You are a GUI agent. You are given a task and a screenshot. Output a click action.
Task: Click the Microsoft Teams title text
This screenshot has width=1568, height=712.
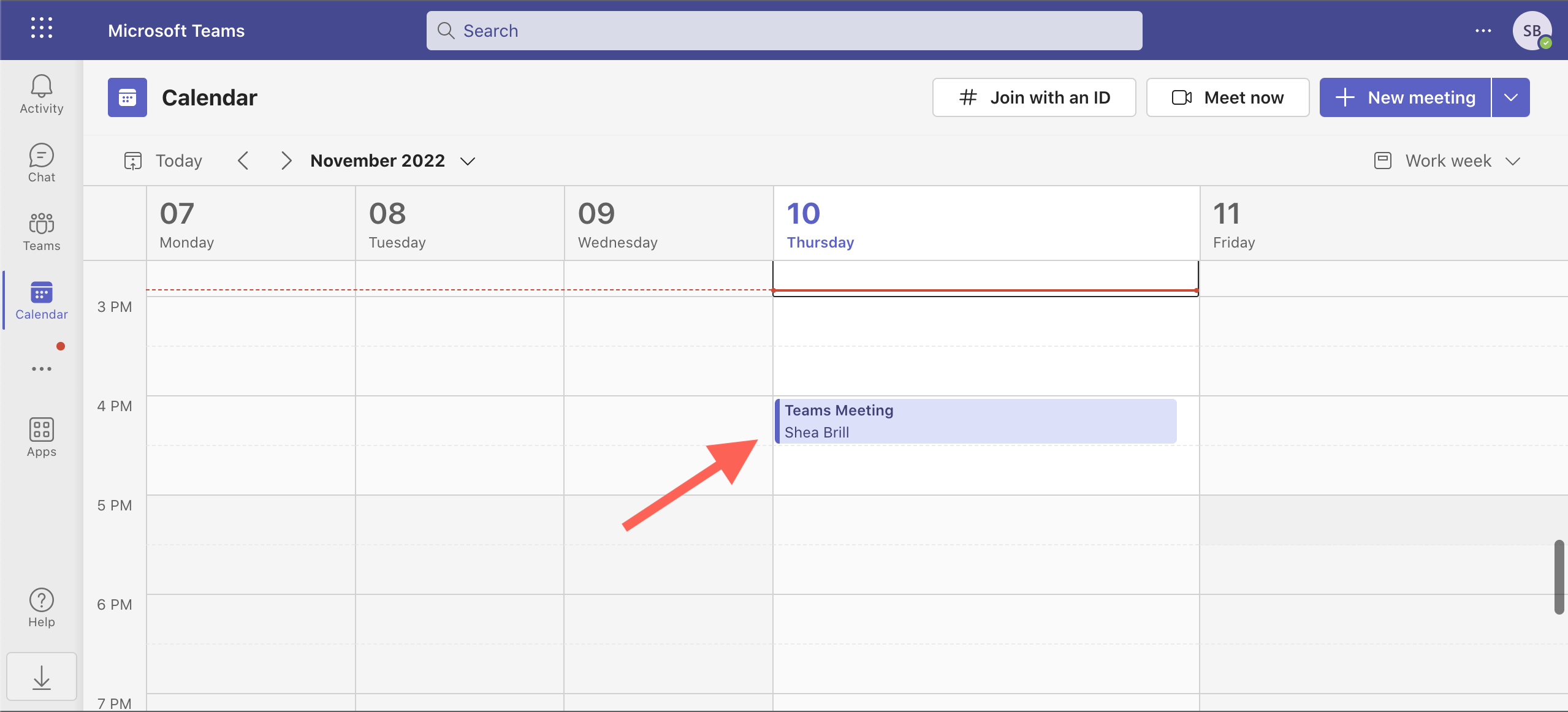pos(177,31)
